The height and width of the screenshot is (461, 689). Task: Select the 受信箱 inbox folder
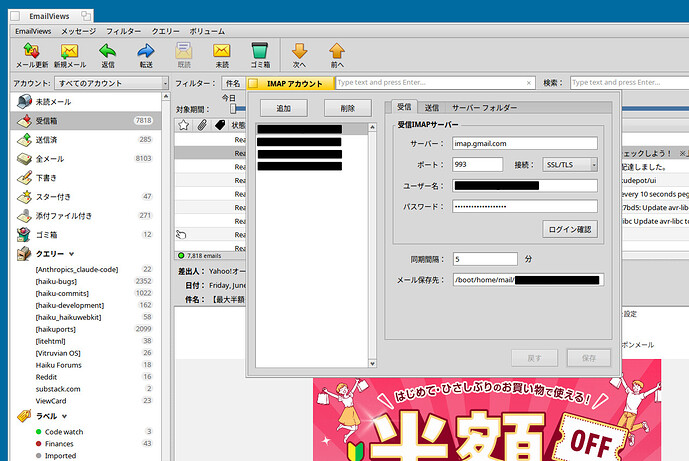pos(86,120)
